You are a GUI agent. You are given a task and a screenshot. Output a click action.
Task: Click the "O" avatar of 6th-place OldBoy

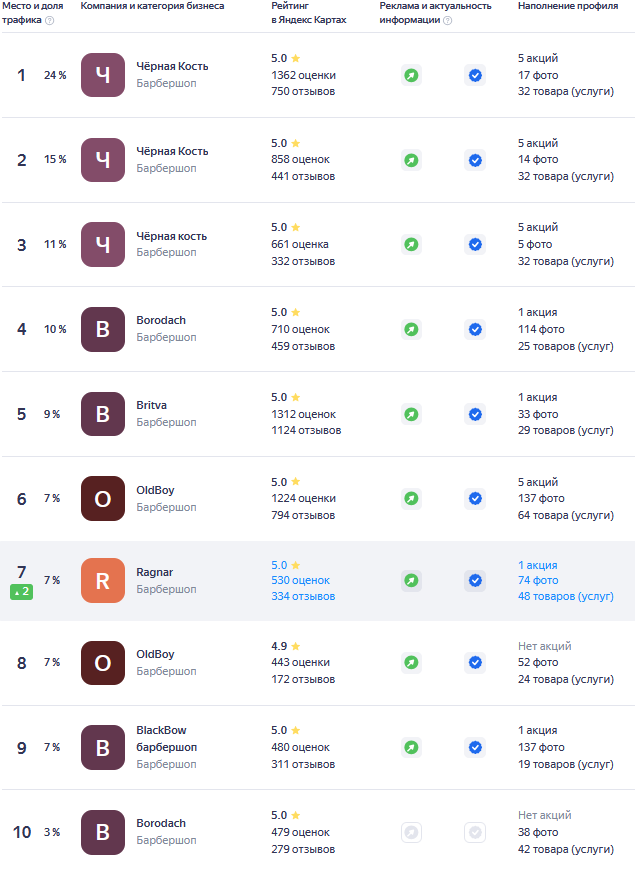click(103, 498)
